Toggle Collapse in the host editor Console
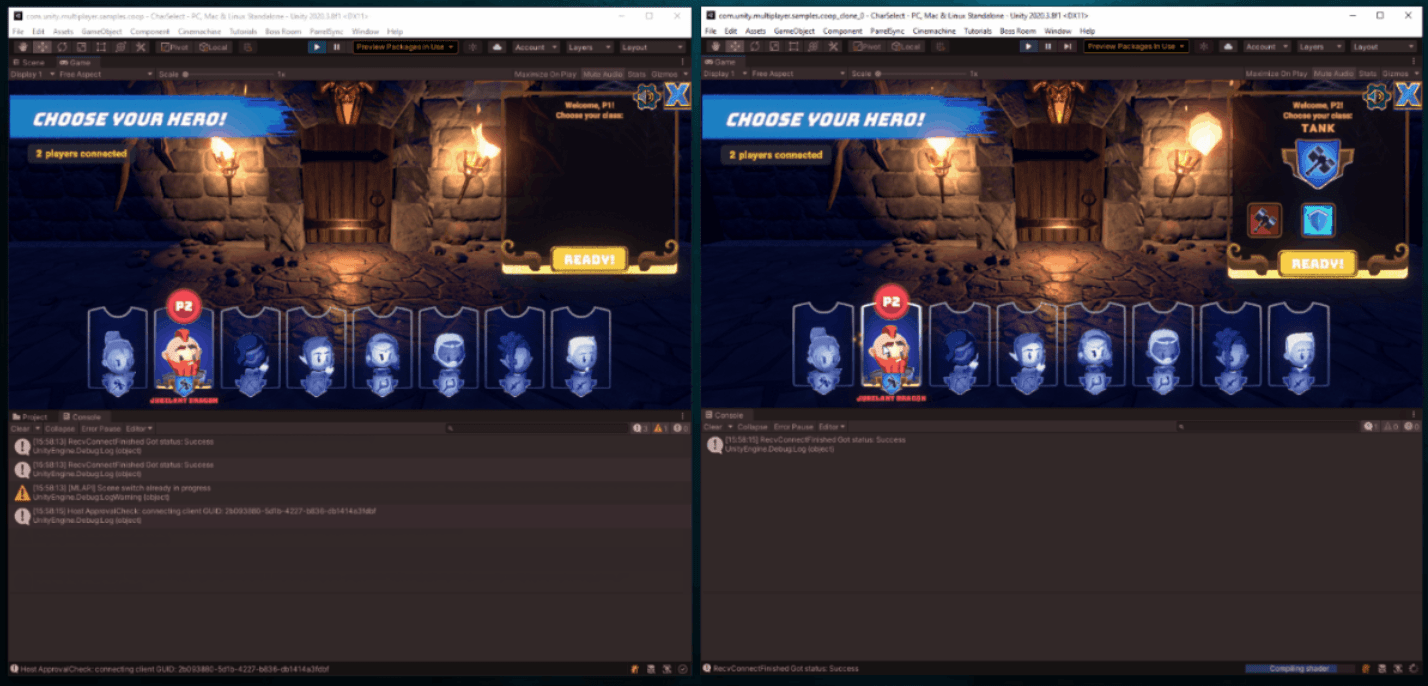 59,428
